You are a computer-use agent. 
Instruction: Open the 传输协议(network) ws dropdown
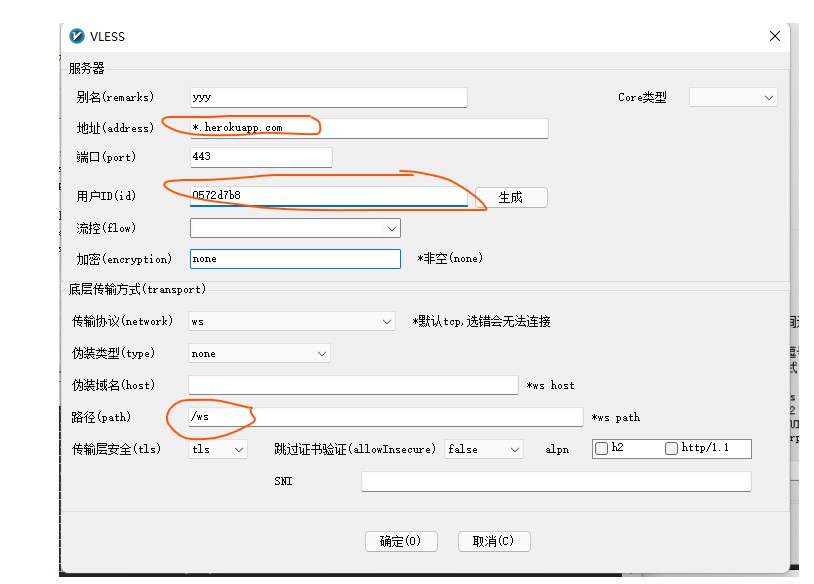click(291, 322)
